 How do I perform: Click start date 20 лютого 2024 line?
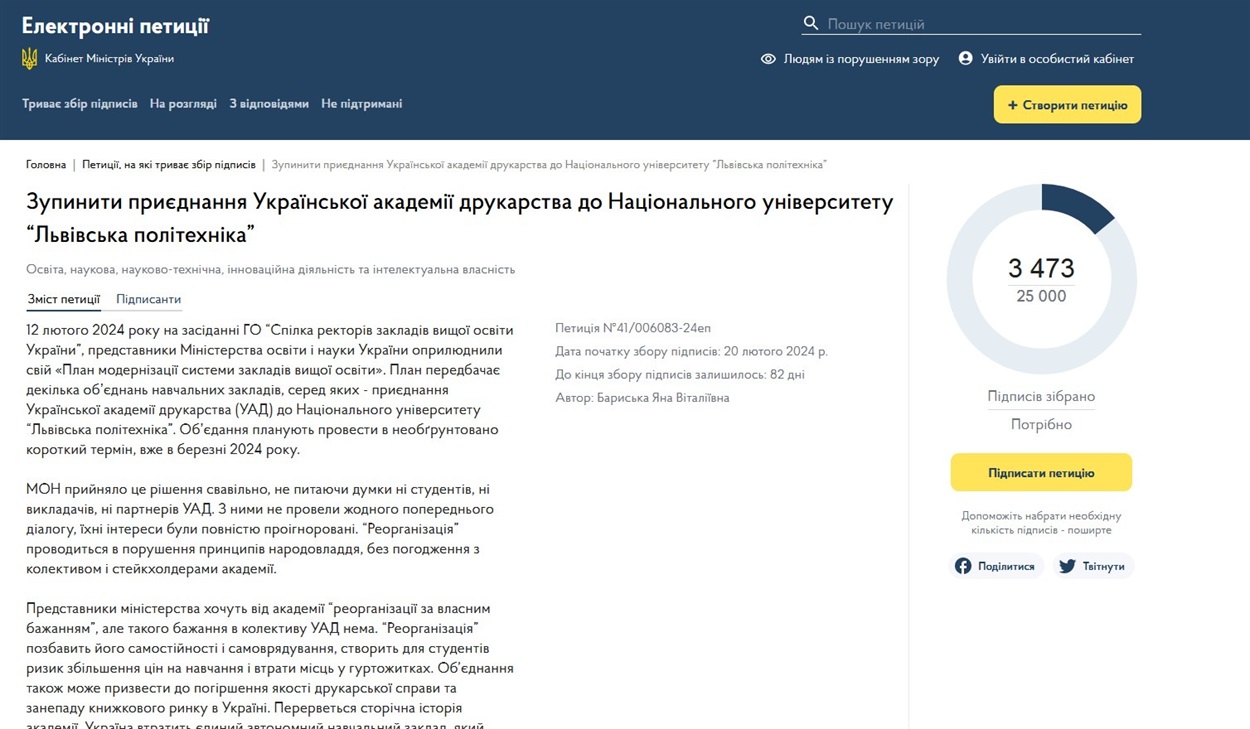pyautogui.click(x=691, y=351)
